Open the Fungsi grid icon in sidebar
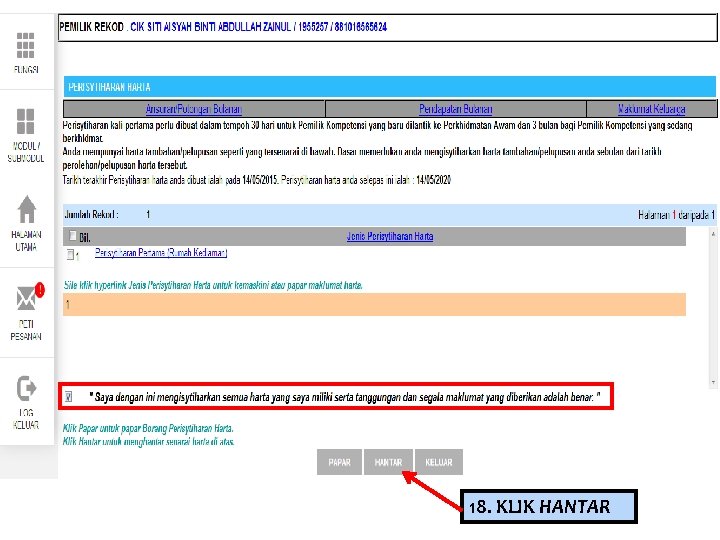 (x=25, y=46)
